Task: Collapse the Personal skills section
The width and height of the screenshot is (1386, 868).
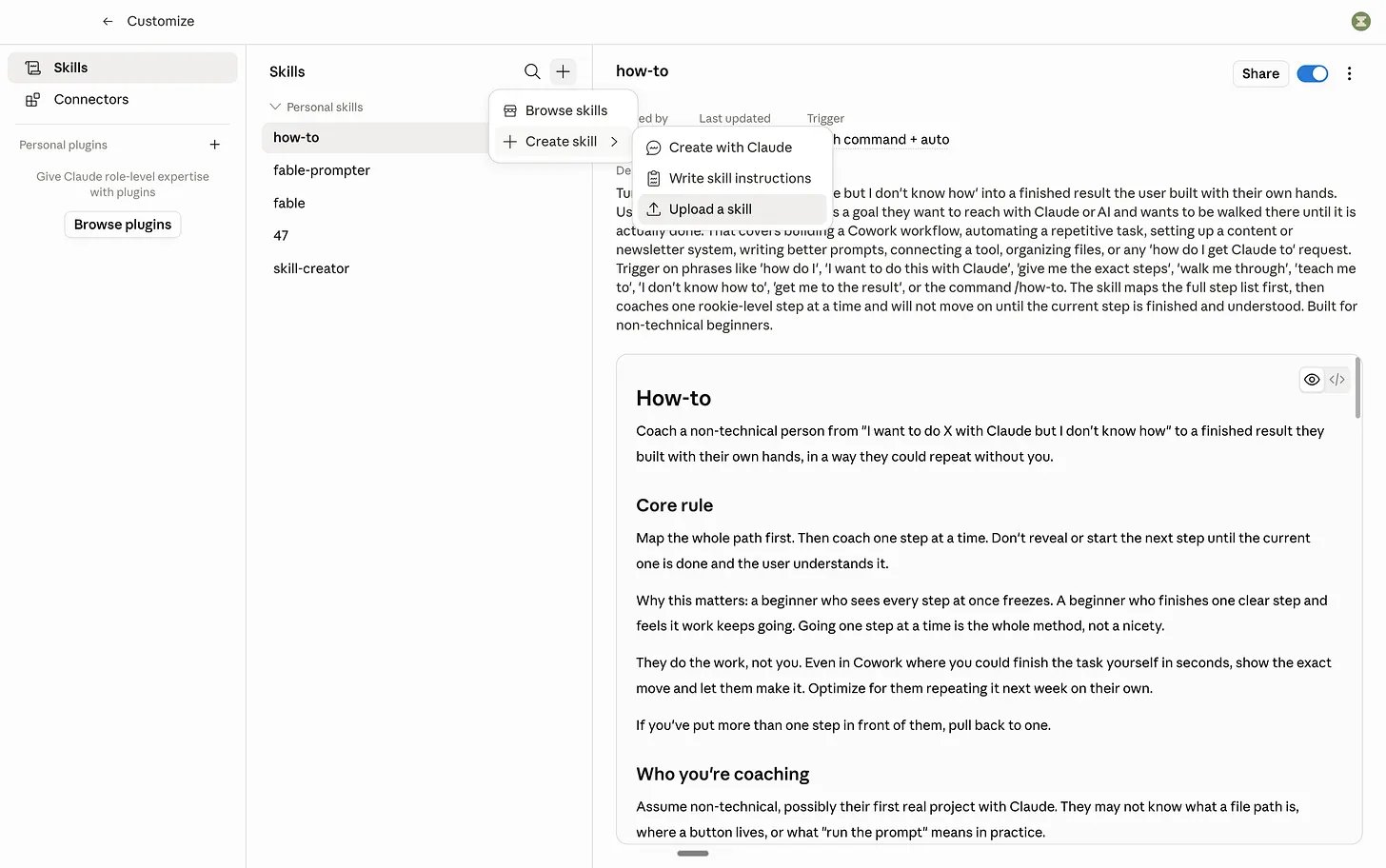Action: pos(275,107)
